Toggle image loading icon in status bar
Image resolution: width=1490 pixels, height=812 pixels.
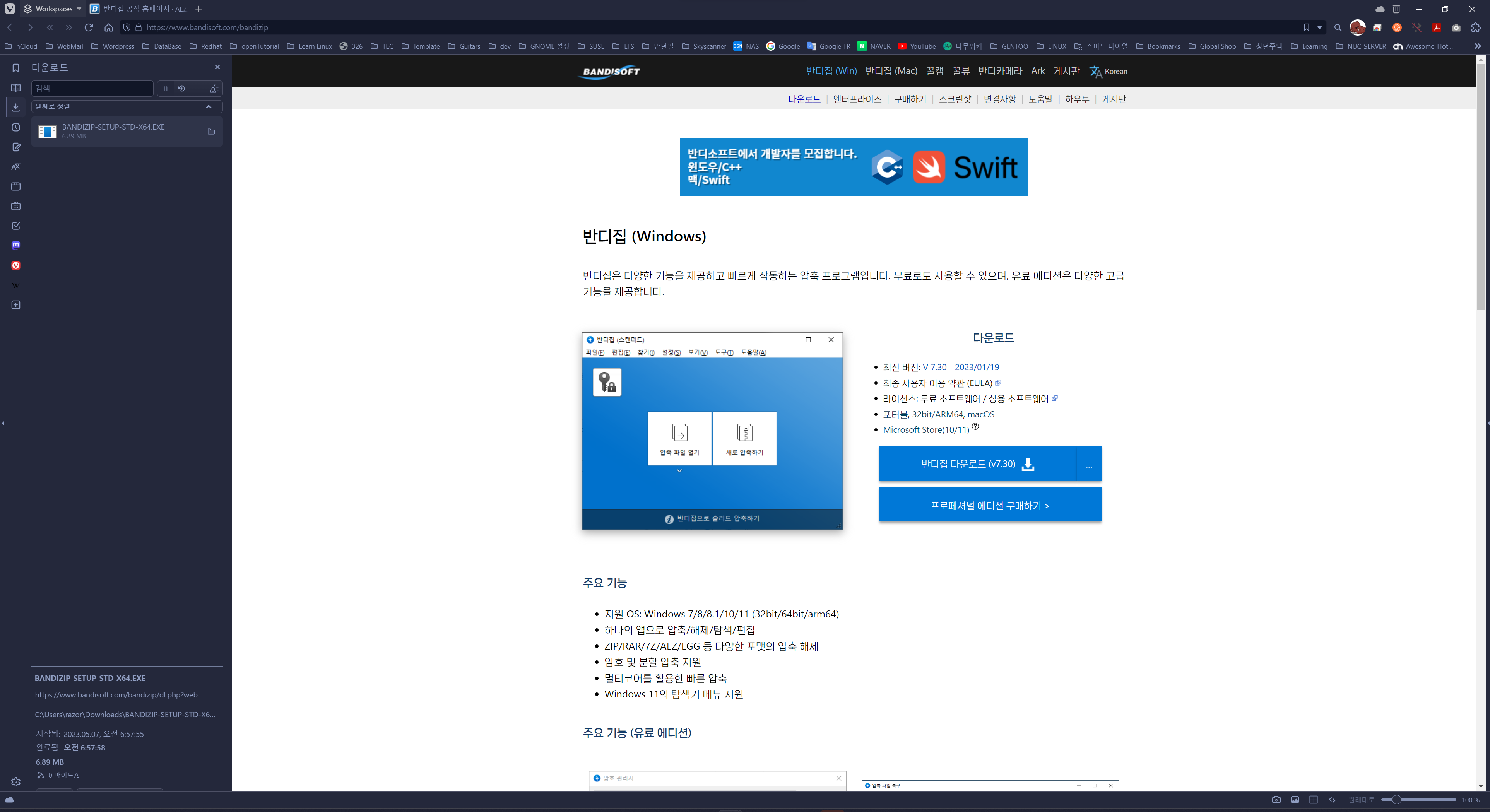click(1295, 800)
